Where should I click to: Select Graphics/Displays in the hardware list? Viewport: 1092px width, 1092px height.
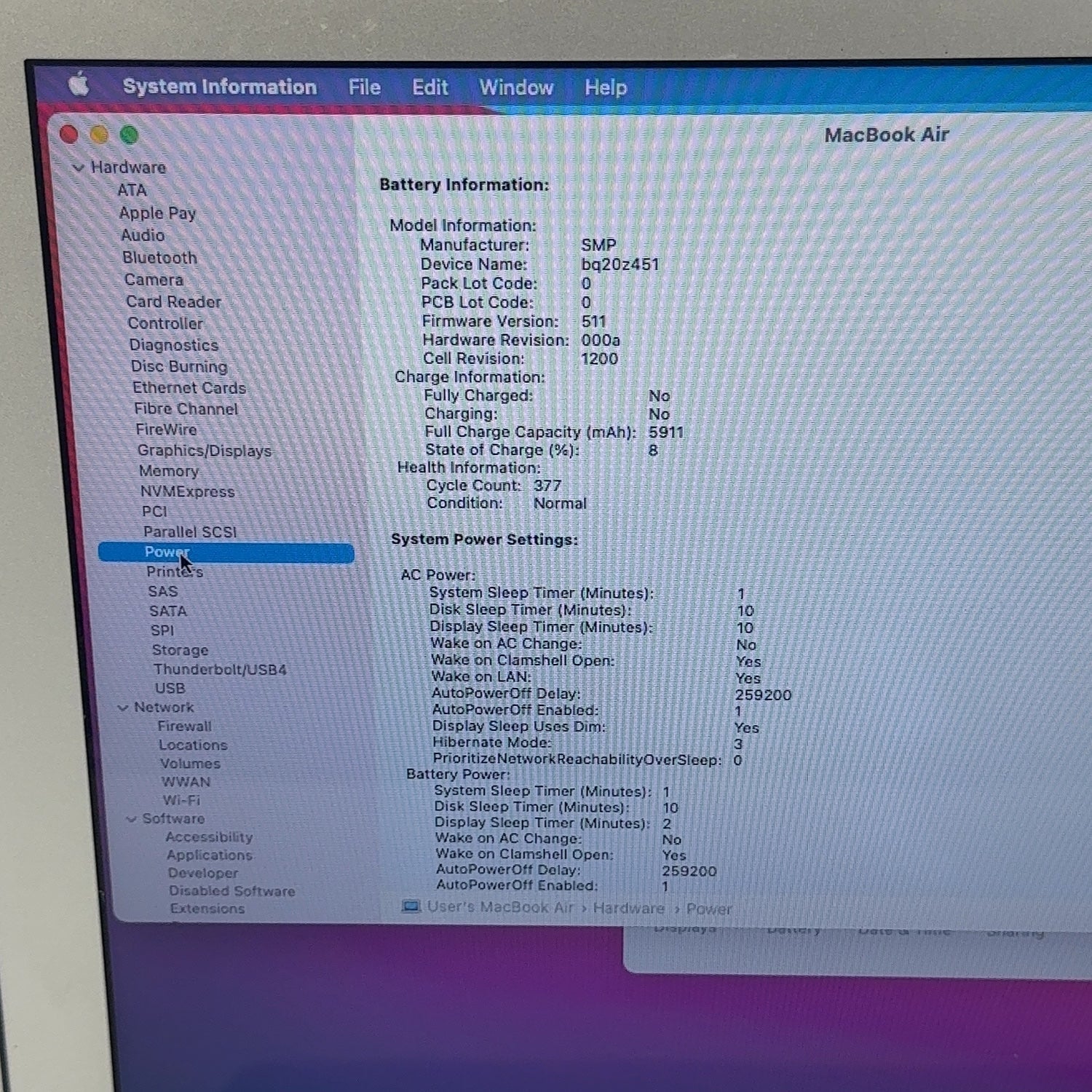(205, 451)
